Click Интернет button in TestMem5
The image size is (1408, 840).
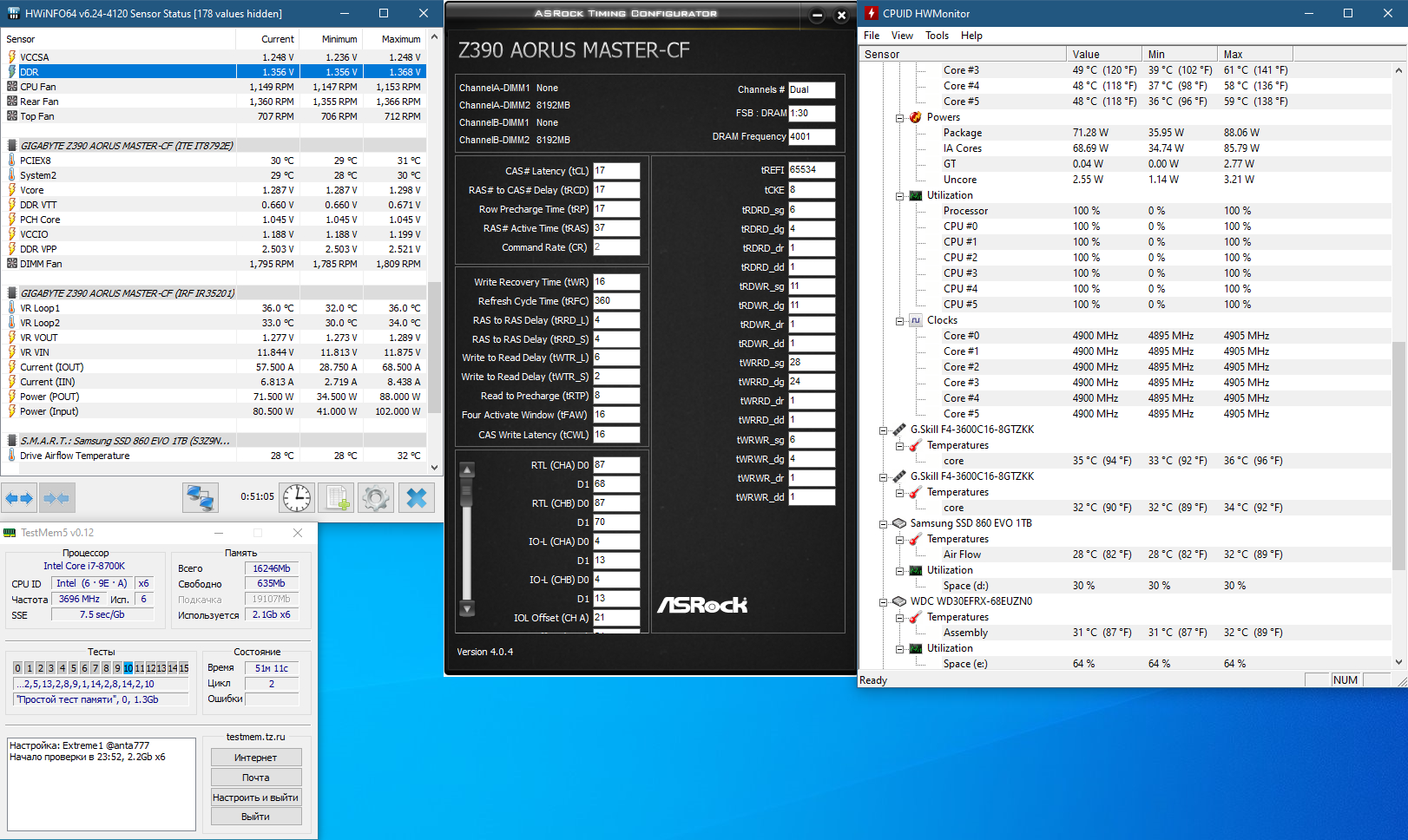coord(256,758)
